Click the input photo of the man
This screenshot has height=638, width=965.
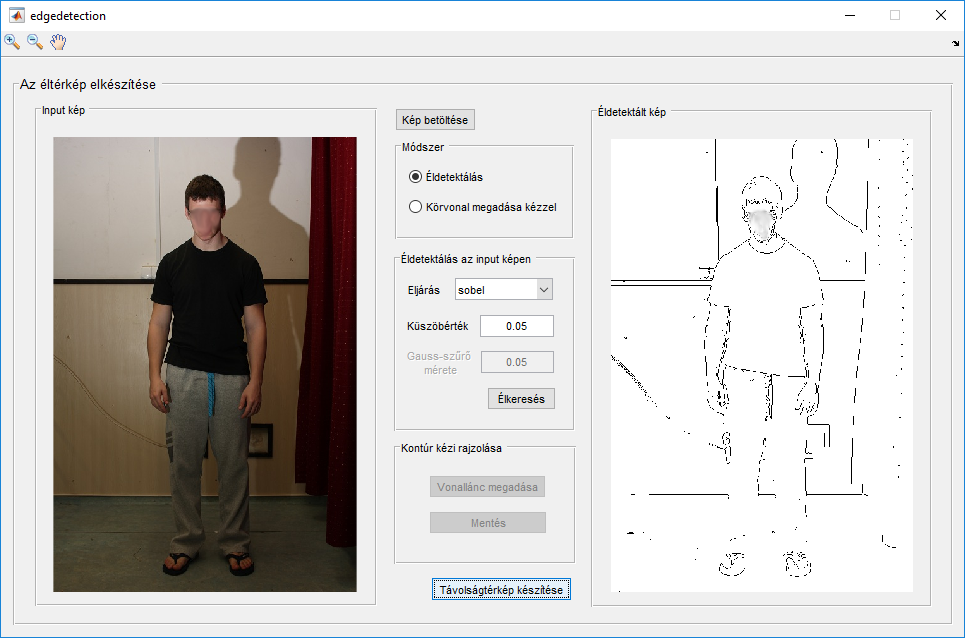pos(205,364)
